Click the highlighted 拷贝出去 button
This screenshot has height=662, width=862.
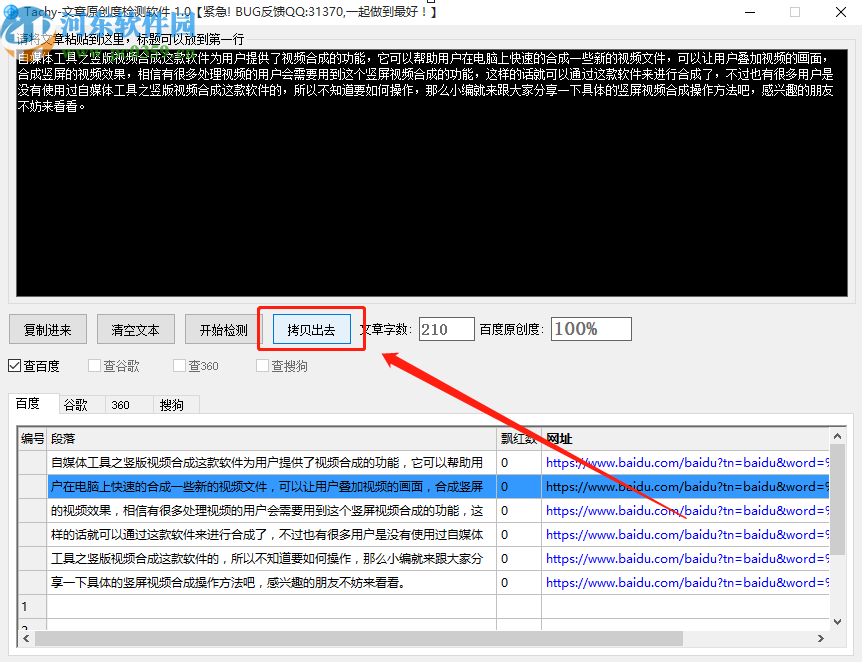pyautogui.click(x=310, y=328)
